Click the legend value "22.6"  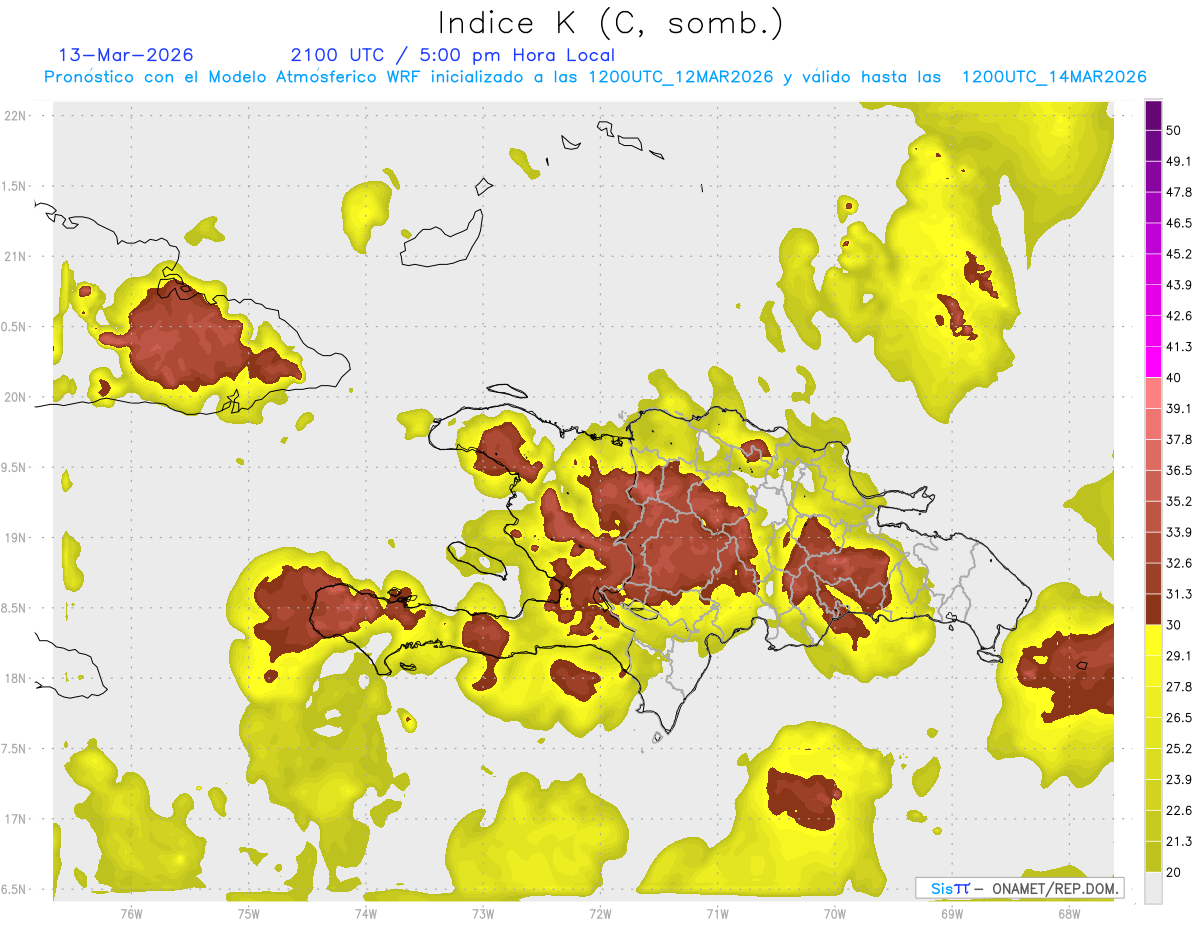point(1179,811)
